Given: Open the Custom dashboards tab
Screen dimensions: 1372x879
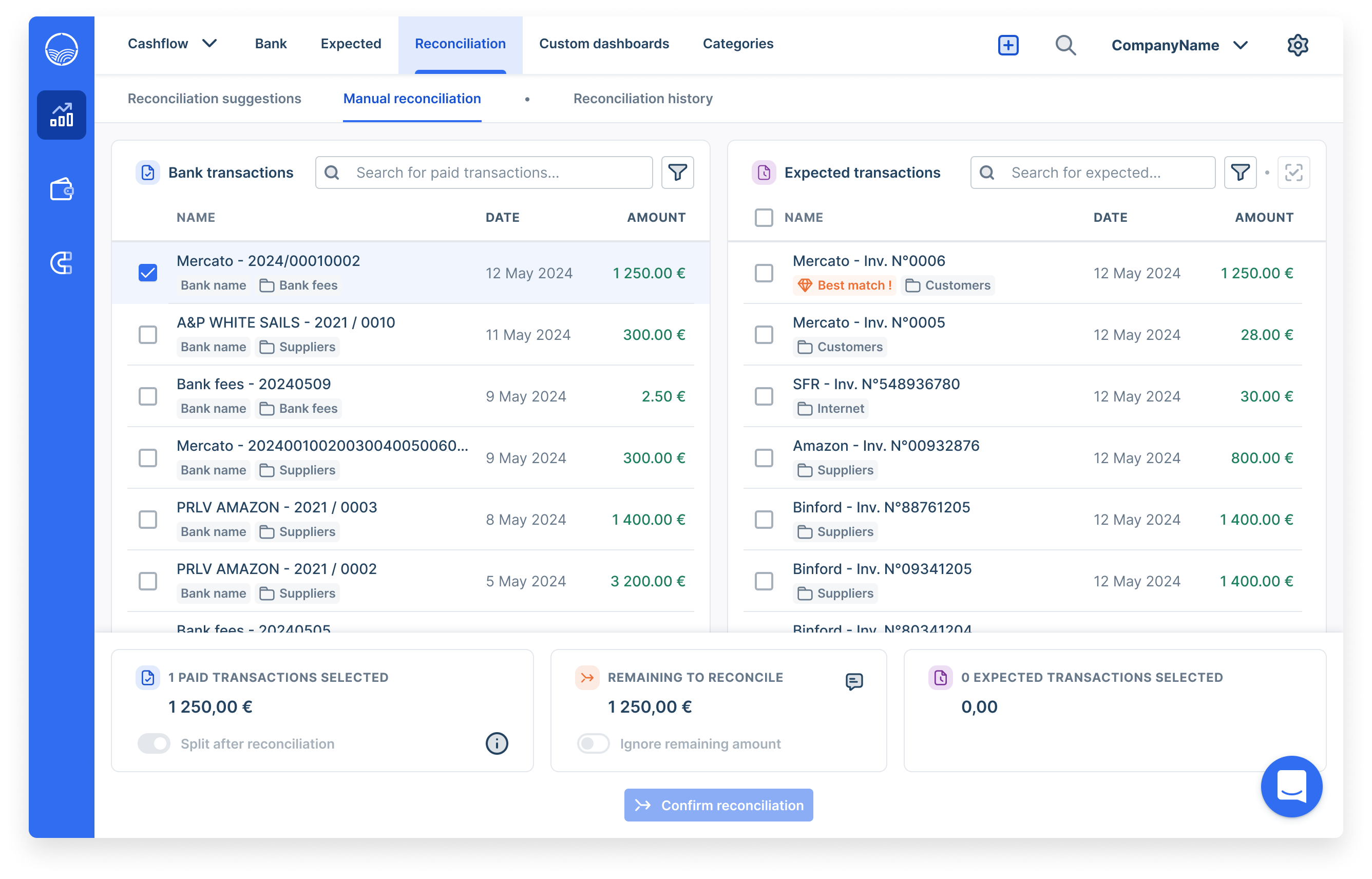Looking at the screenshot, I should click(x=604, y=44).
